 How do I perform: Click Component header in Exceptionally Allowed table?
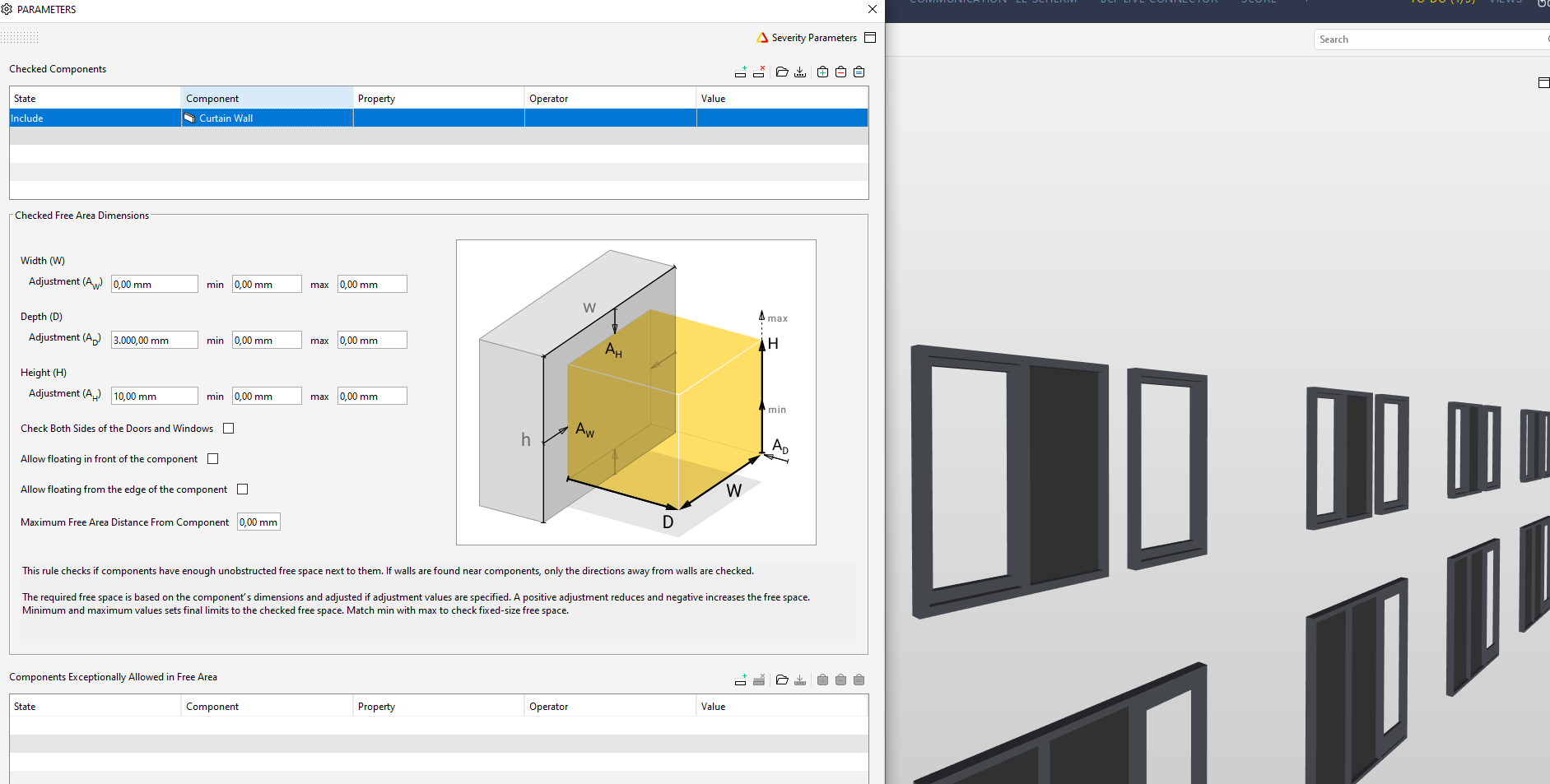(267, 706)
